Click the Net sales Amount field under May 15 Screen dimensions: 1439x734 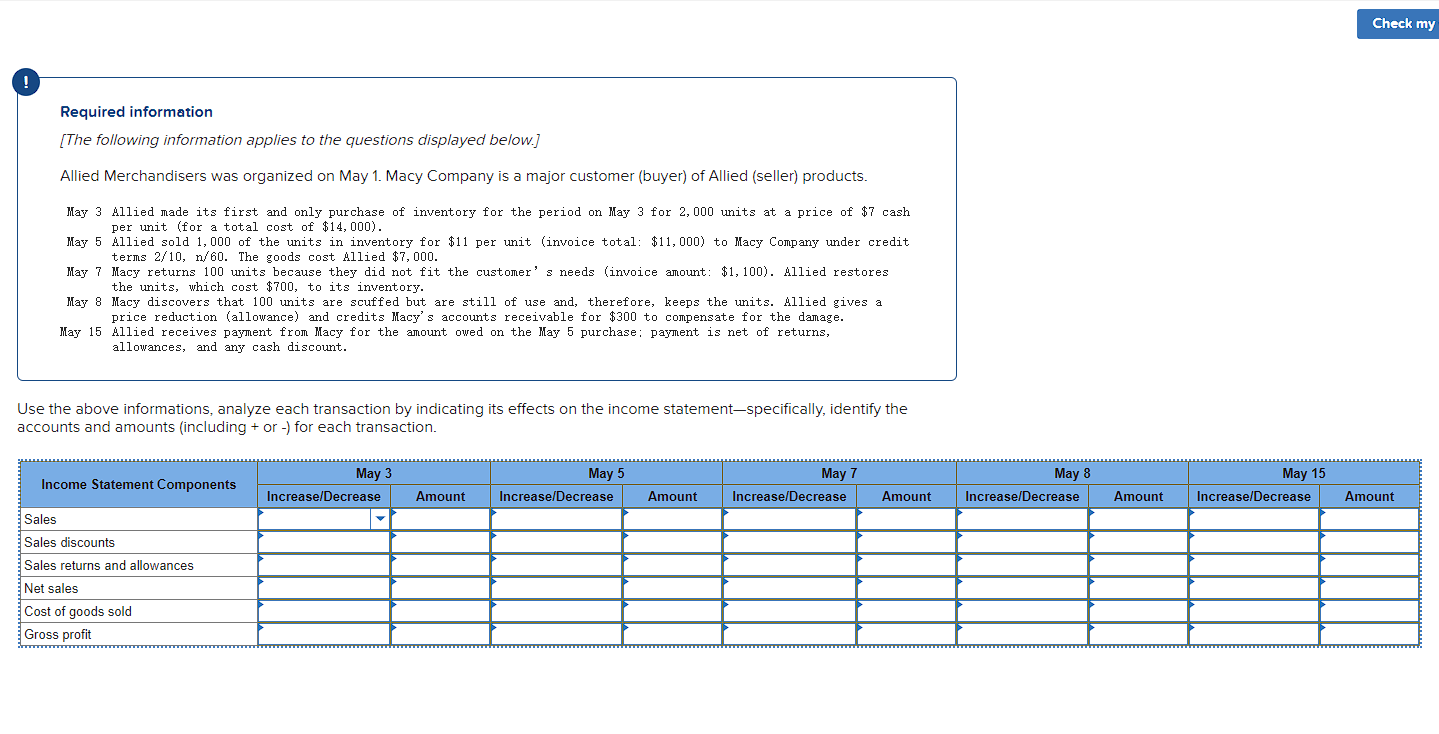point(1369,588)
